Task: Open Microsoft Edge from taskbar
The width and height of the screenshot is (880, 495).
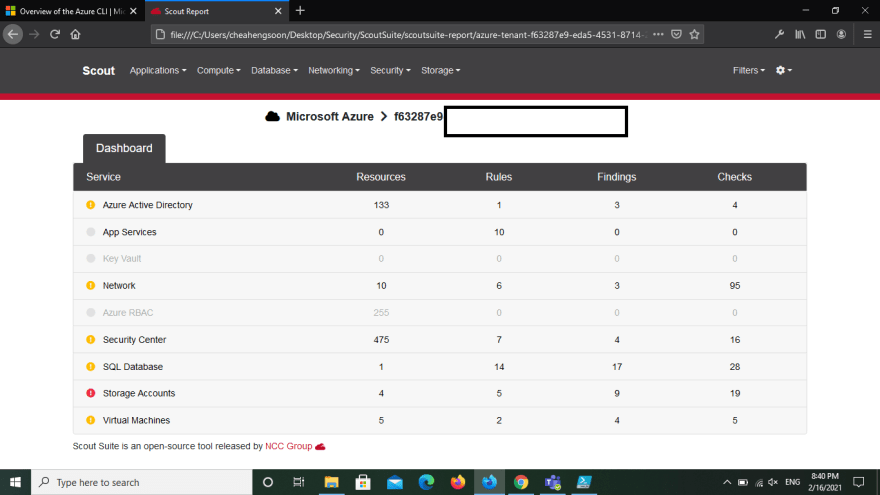Action: tap(426, 482)
